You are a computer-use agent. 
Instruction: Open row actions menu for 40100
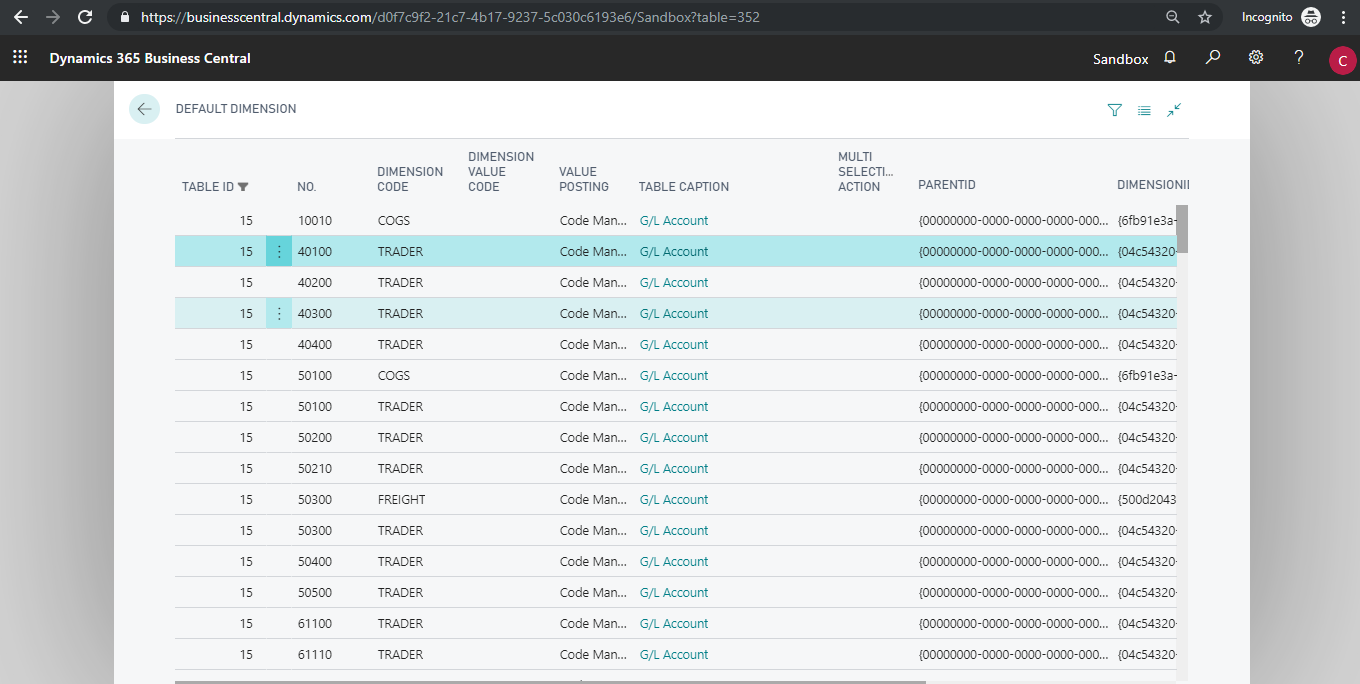pos(279,252)
